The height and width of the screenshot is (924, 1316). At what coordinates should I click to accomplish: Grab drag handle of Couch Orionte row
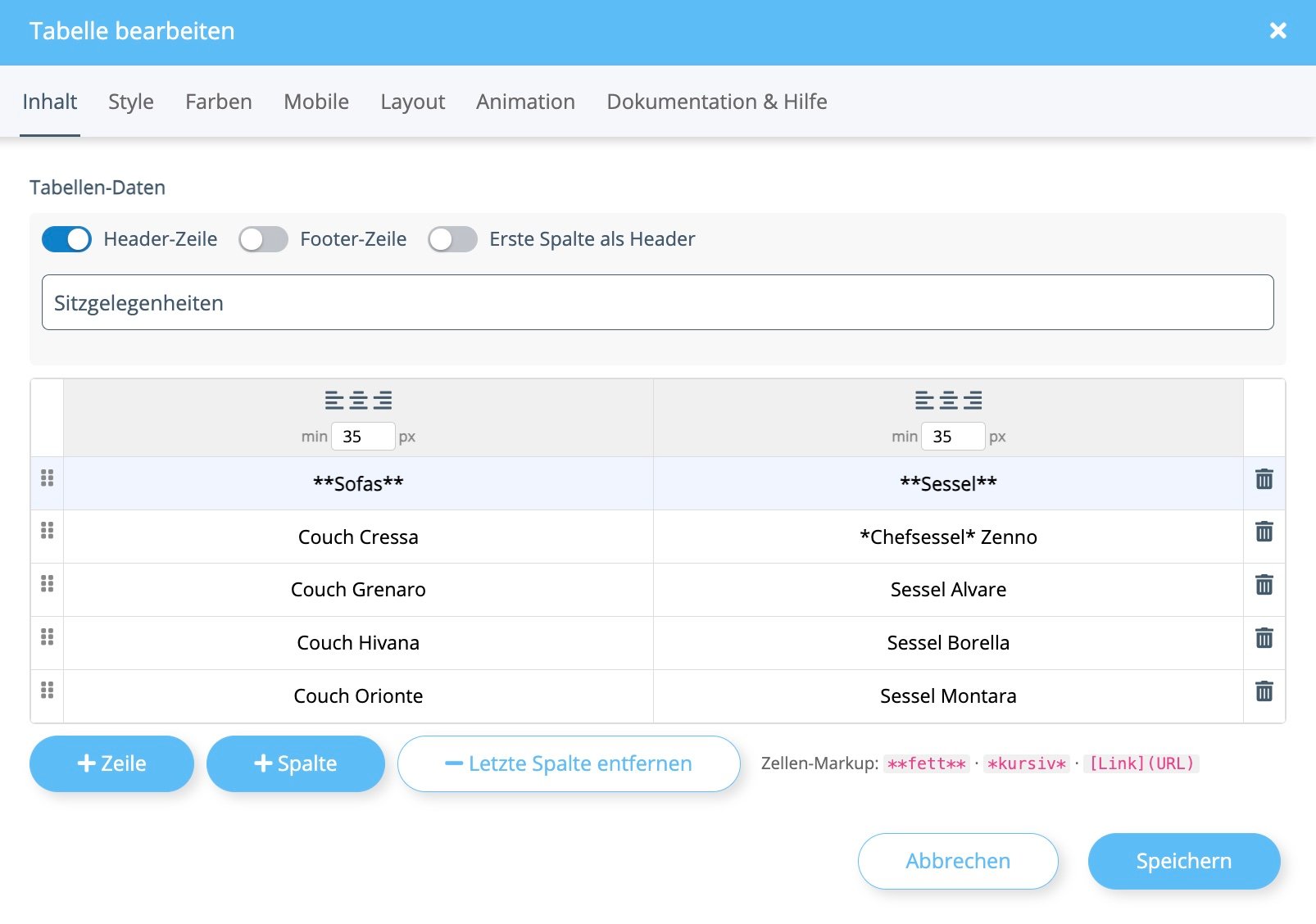click(x=47, y=690)
